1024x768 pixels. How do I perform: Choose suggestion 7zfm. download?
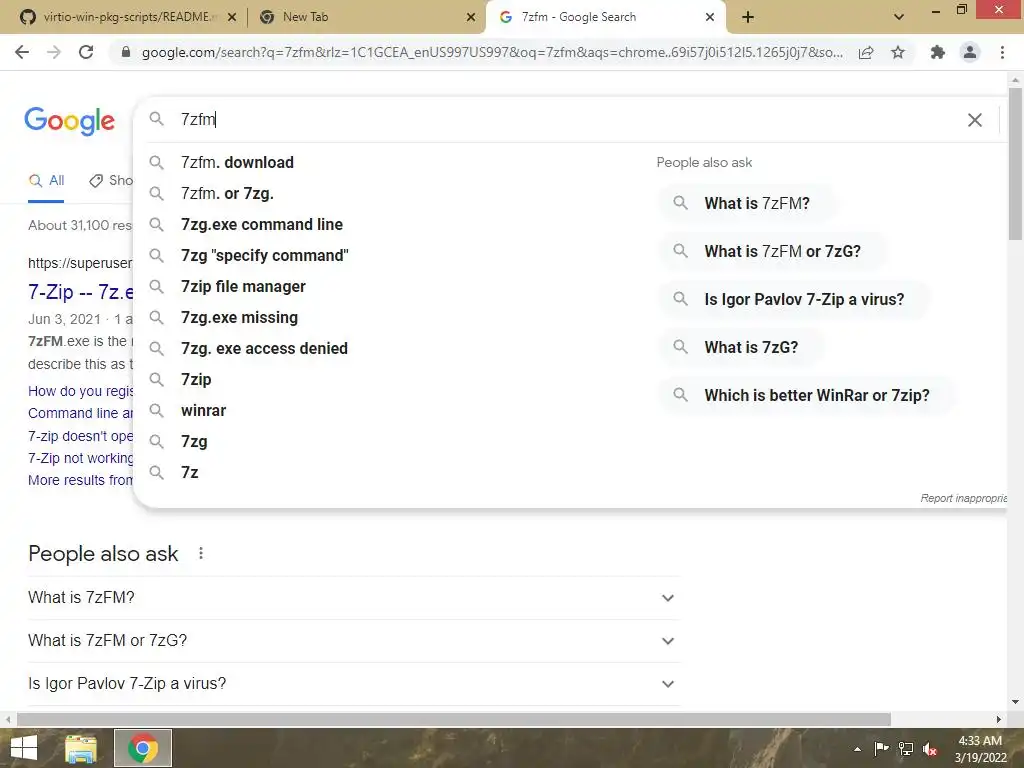pos(392,163)
